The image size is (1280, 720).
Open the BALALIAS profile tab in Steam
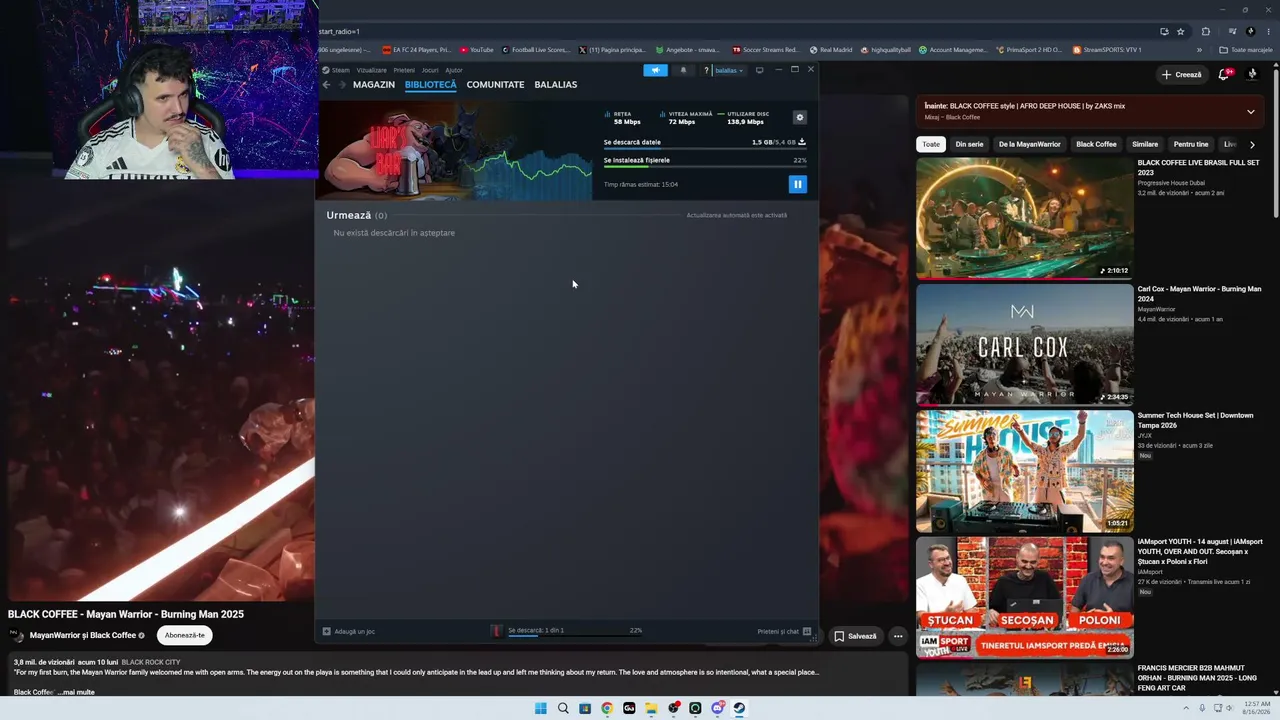(x=556, y=85)
